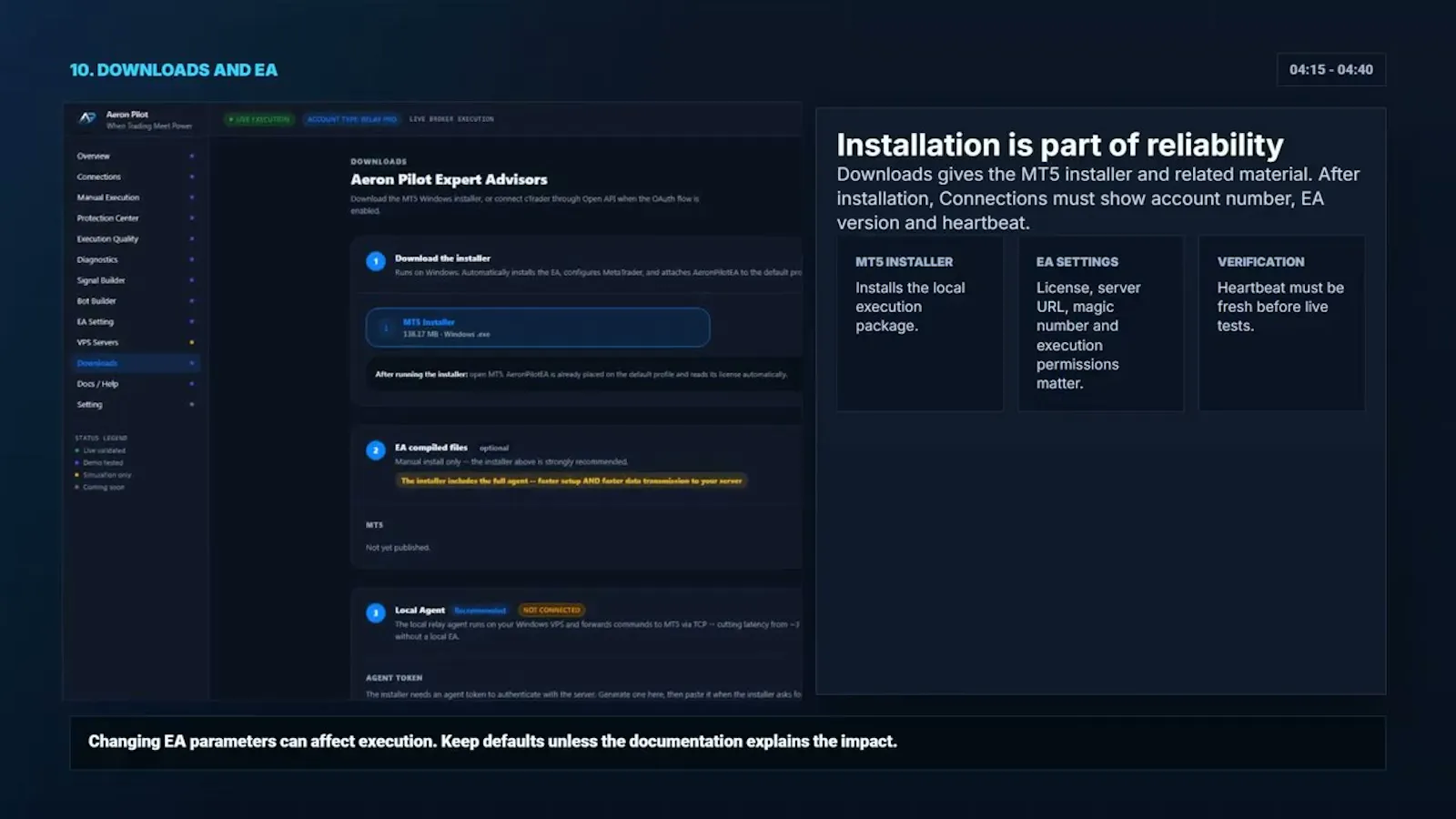The image size is (1456, 819).
Task: Click the Live validated legend entry
Action: coord(100,450)
